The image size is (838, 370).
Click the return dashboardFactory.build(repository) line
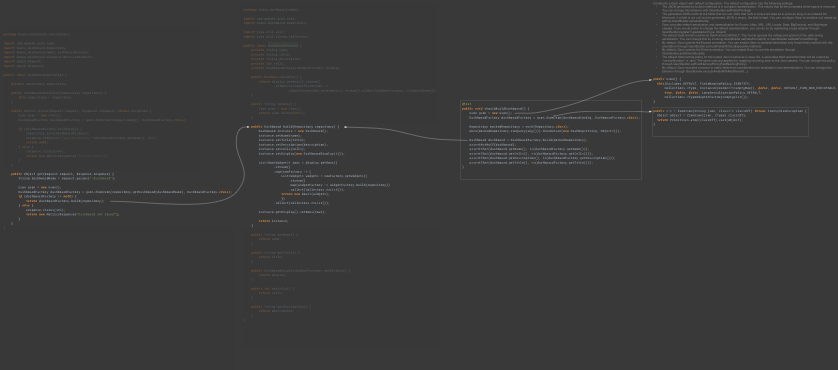65,201
